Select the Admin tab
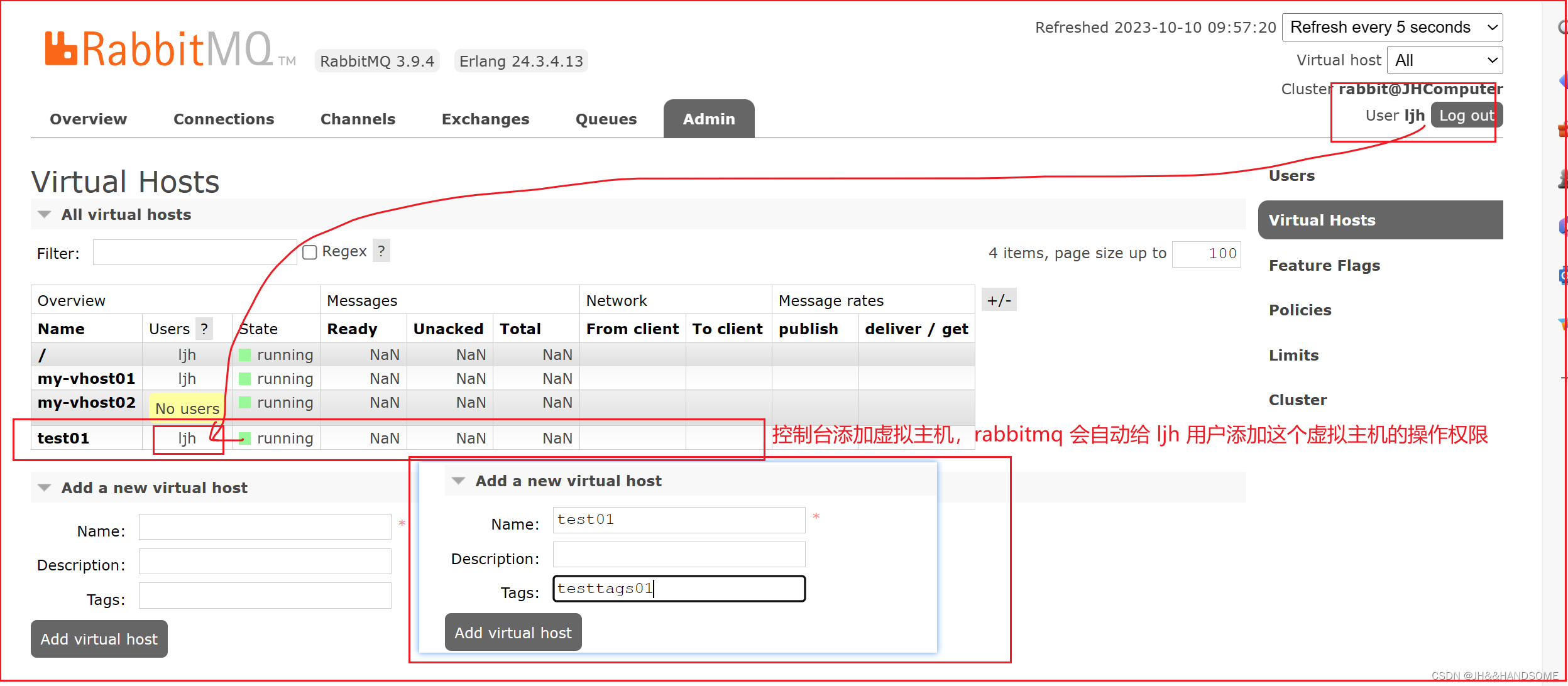Screen dimensions: 1568x686 pos(709,119)
